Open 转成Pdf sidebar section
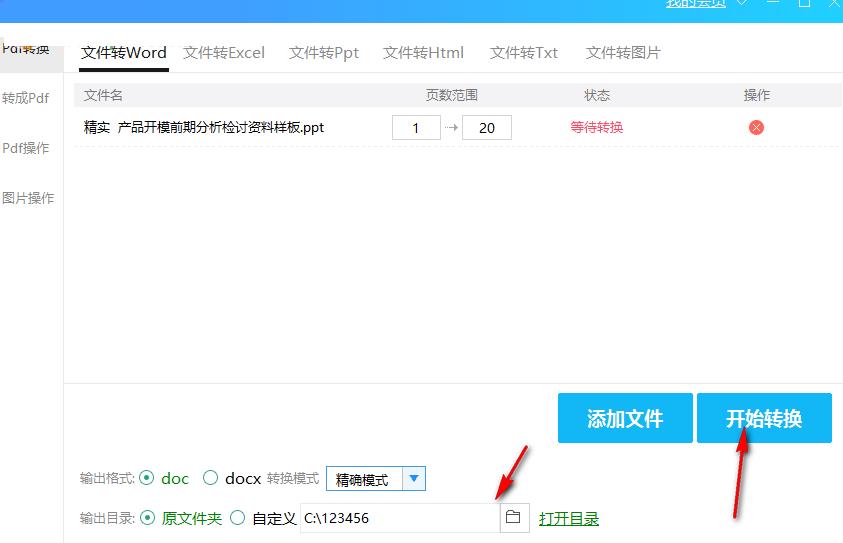Screen dimensions: 843x543 click(x=25, y=98)
